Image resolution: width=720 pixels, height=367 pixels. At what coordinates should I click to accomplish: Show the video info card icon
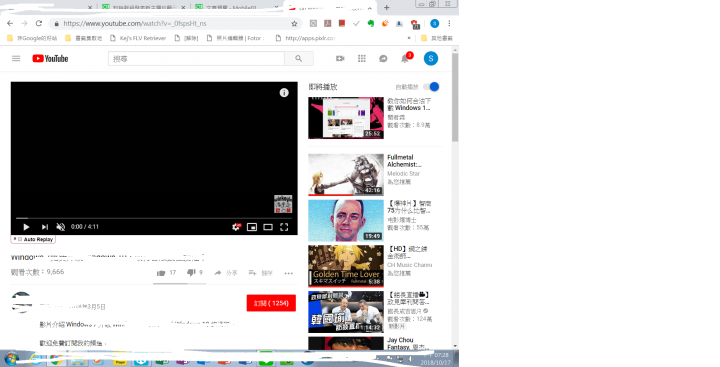[284, 93]
